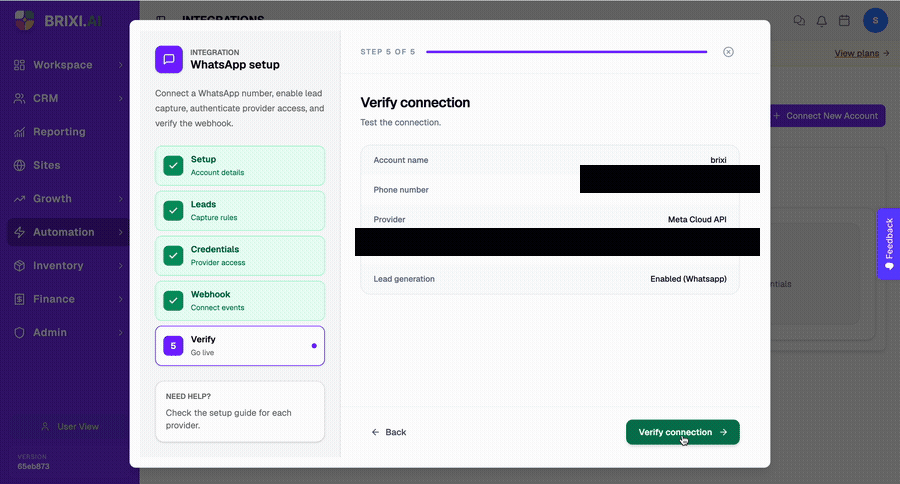Screen dimensions: 900x484
Task: Open the user avatar menu
Action: [x=875, y=21]
